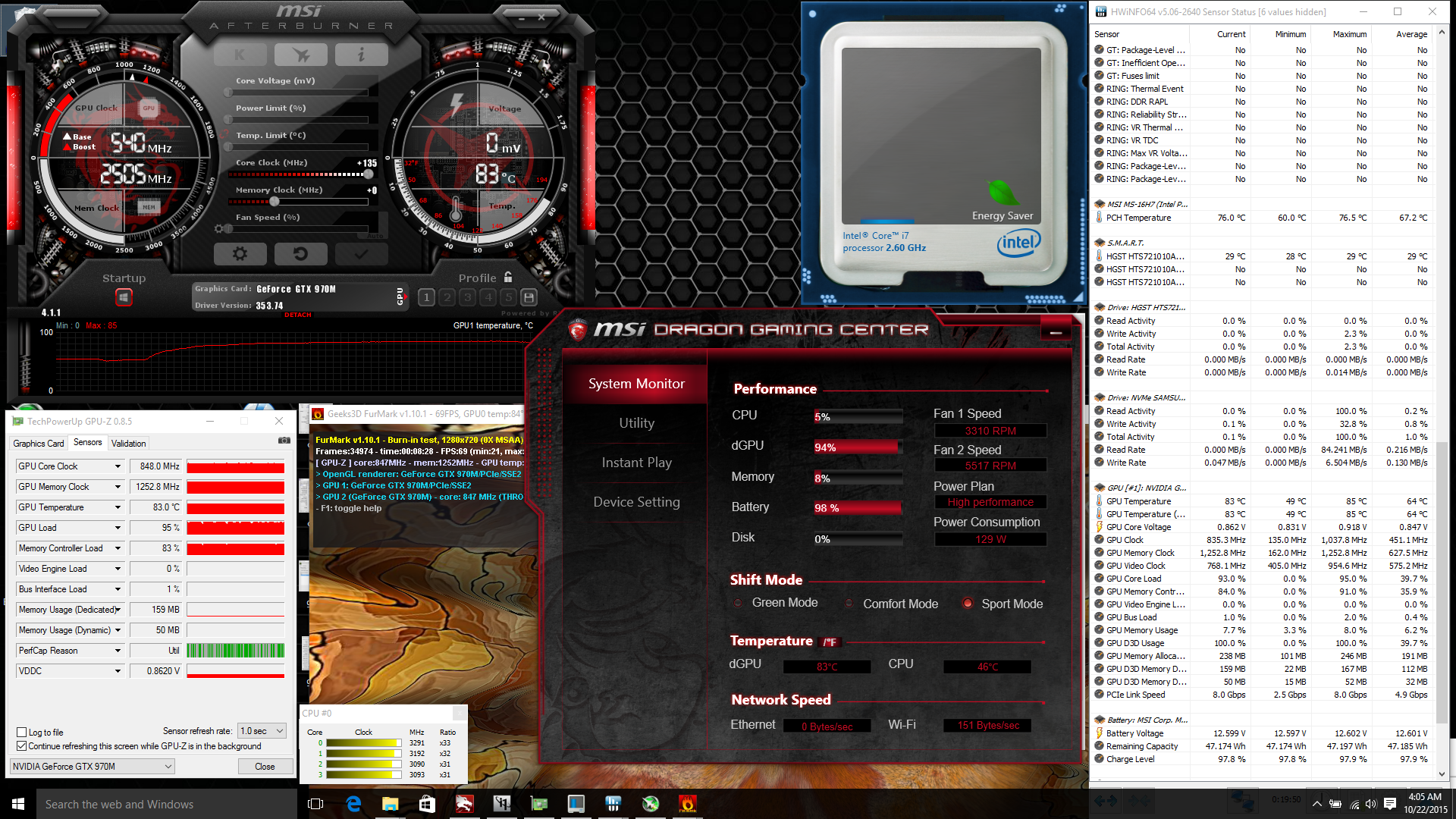
Task: Open System Monitor in Dragon Gaming Center
Action: click(636, 384)
